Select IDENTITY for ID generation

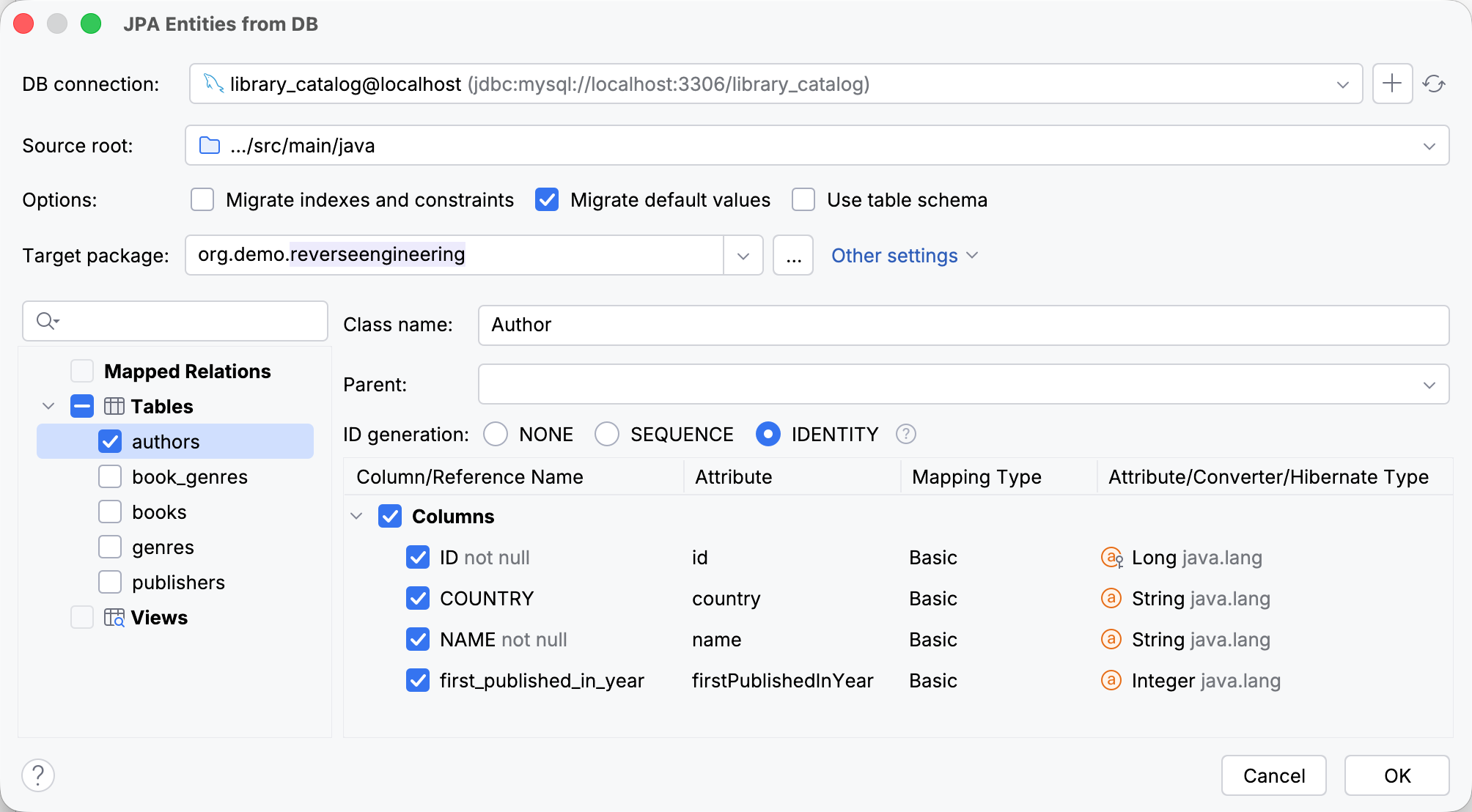tap(768, 434)
